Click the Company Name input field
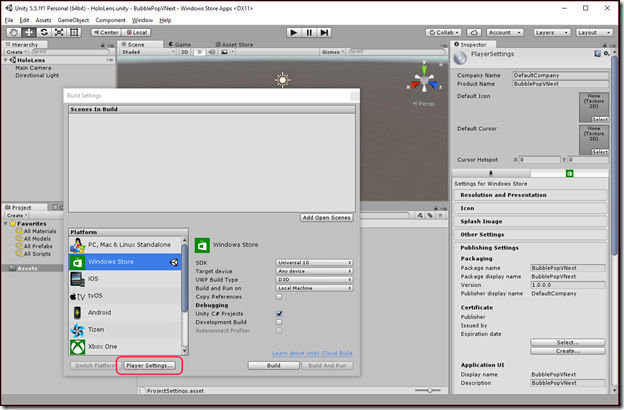The image size is (624, 410). click(x=560, y=75)
